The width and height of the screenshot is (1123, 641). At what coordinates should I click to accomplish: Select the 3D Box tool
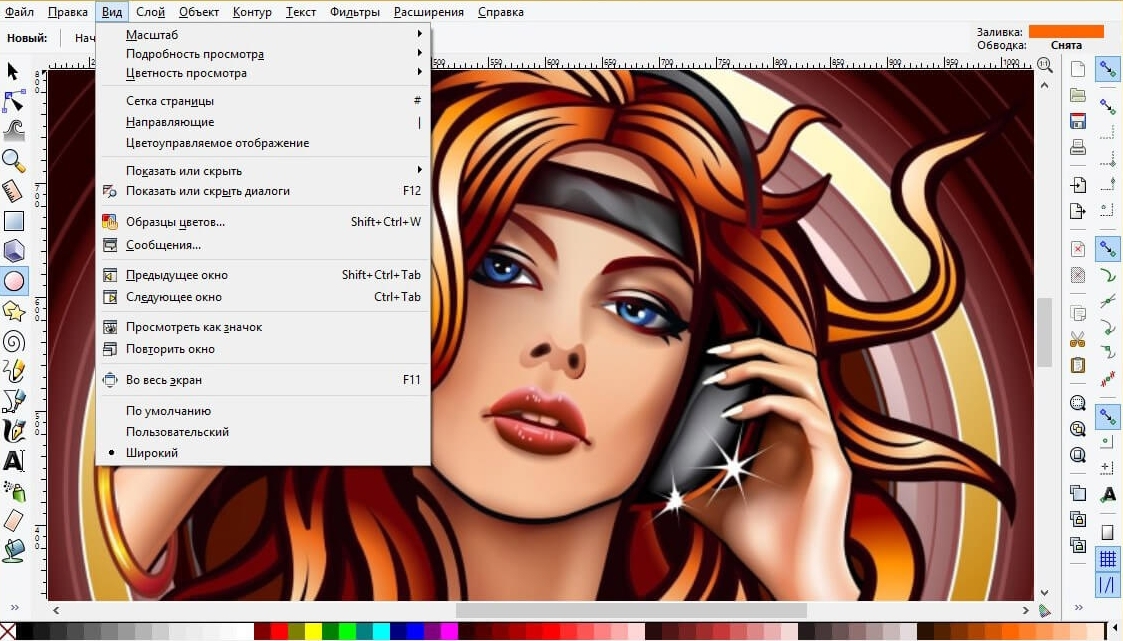[x=14, y=251]
